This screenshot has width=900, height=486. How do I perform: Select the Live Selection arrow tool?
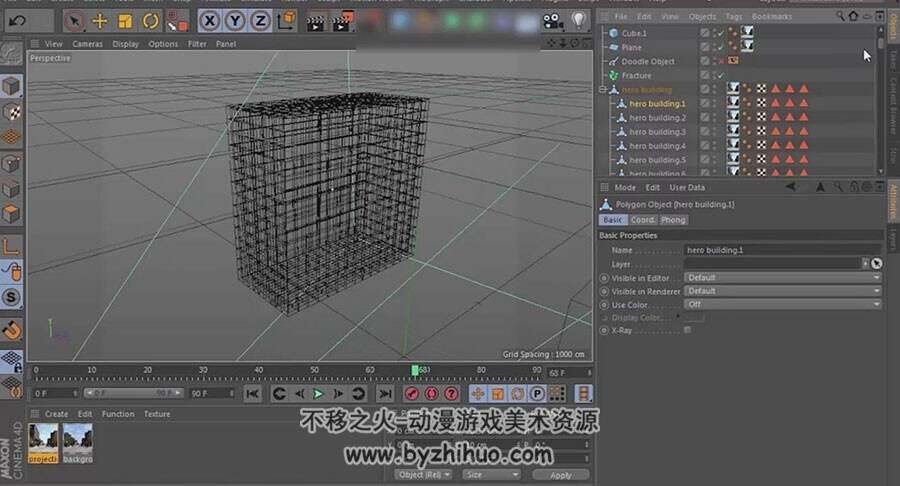74,21
